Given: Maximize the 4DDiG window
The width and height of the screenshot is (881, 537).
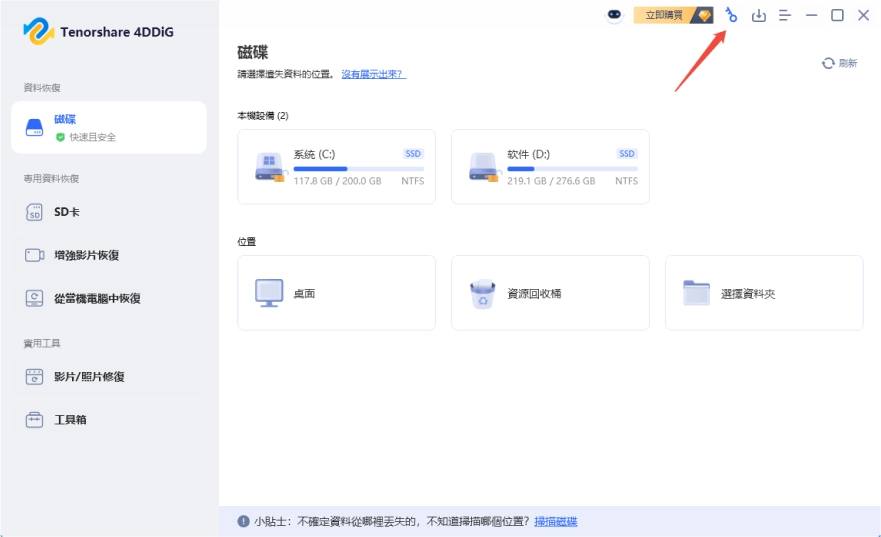Looking at the screenshot, I should click(837, 15).
